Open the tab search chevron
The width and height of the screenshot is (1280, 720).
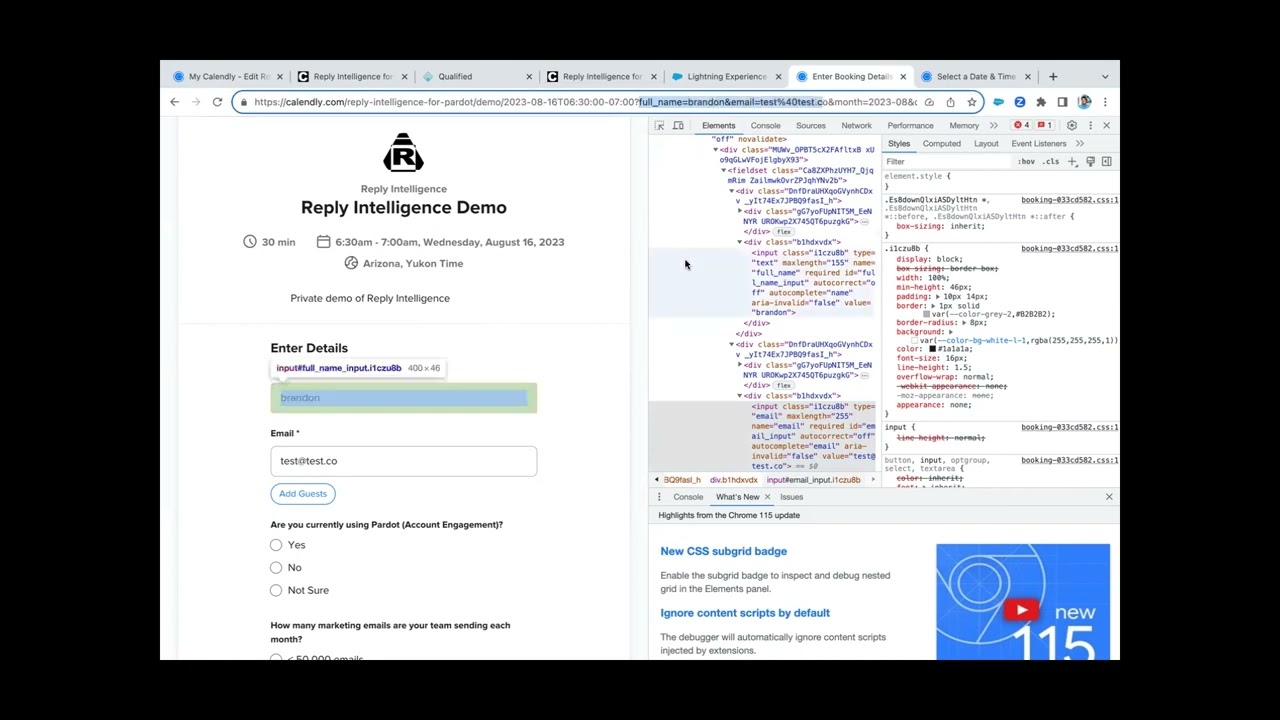click(1105, 76)
